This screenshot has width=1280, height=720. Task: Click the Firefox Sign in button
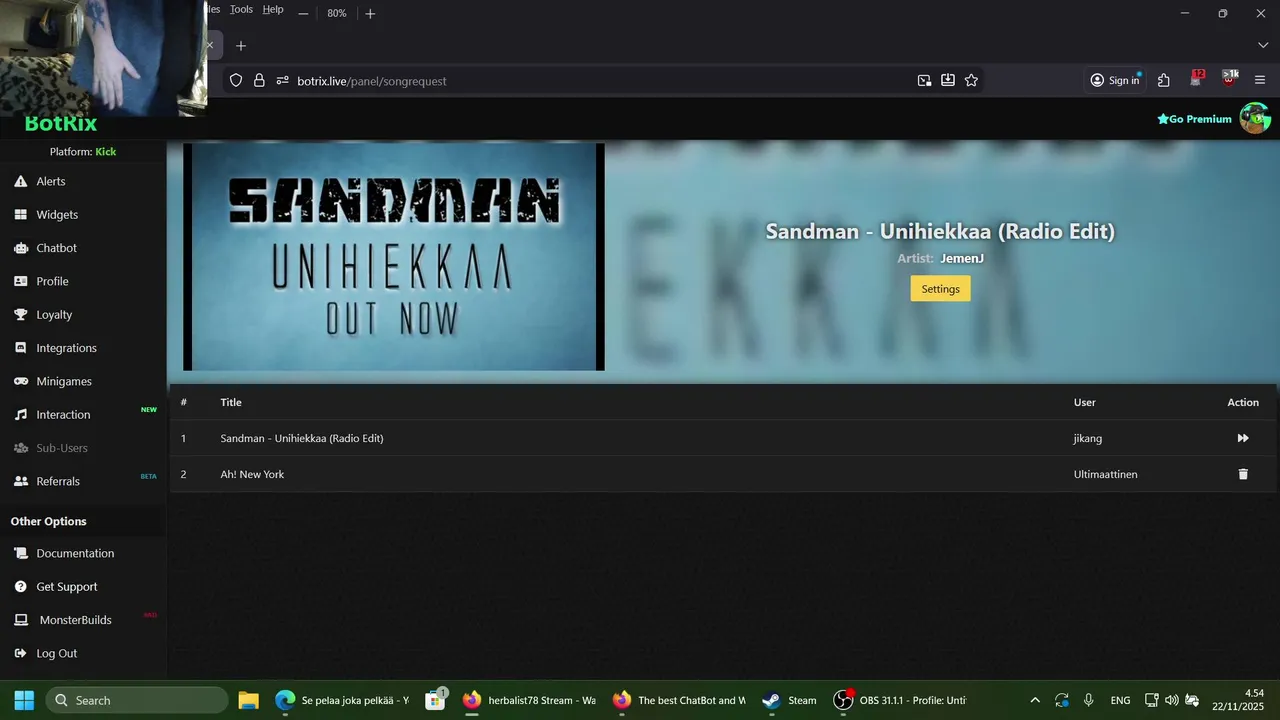tap(1115, 80)
